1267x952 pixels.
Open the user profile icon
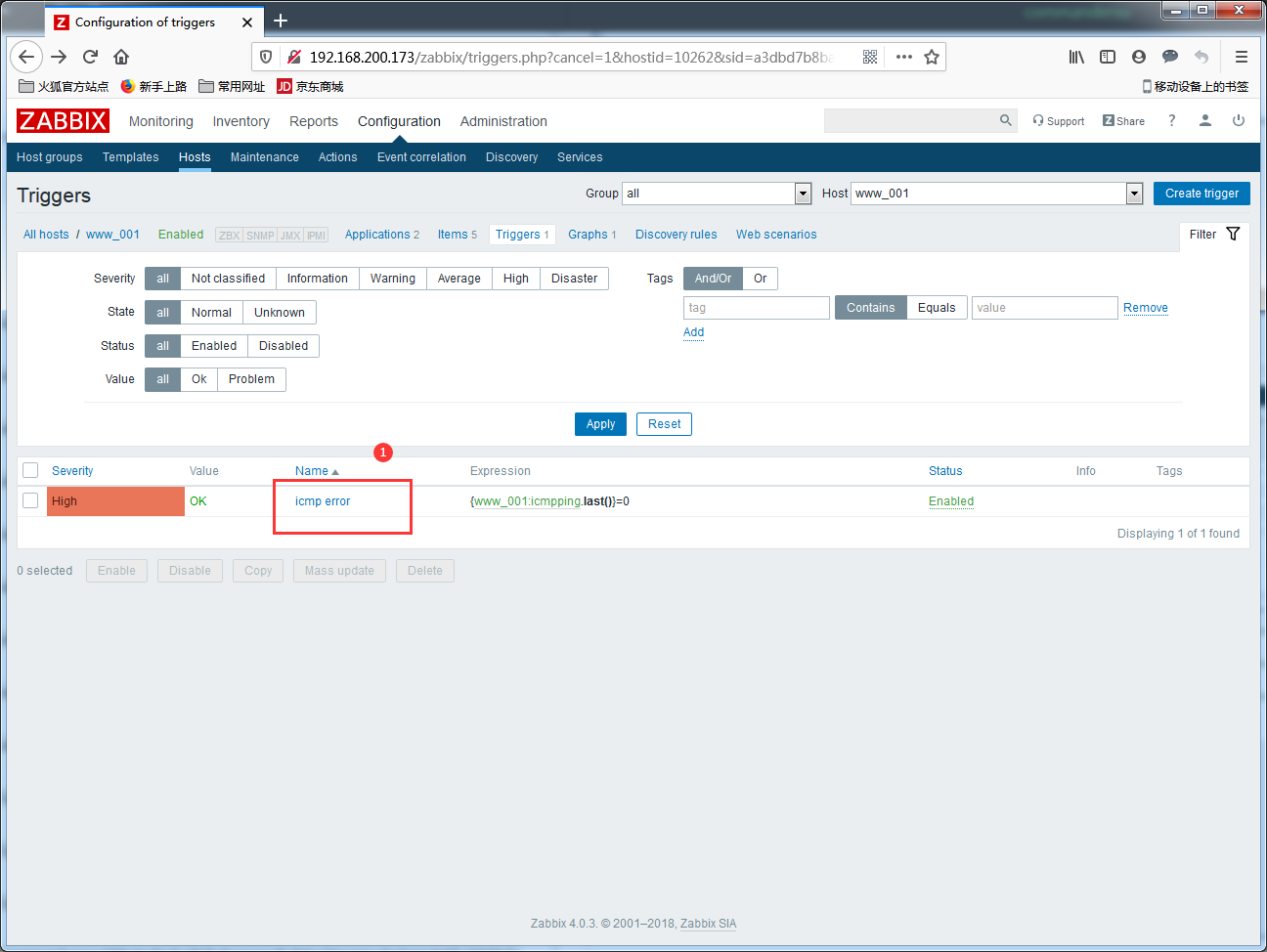[x=1205, y=120]
